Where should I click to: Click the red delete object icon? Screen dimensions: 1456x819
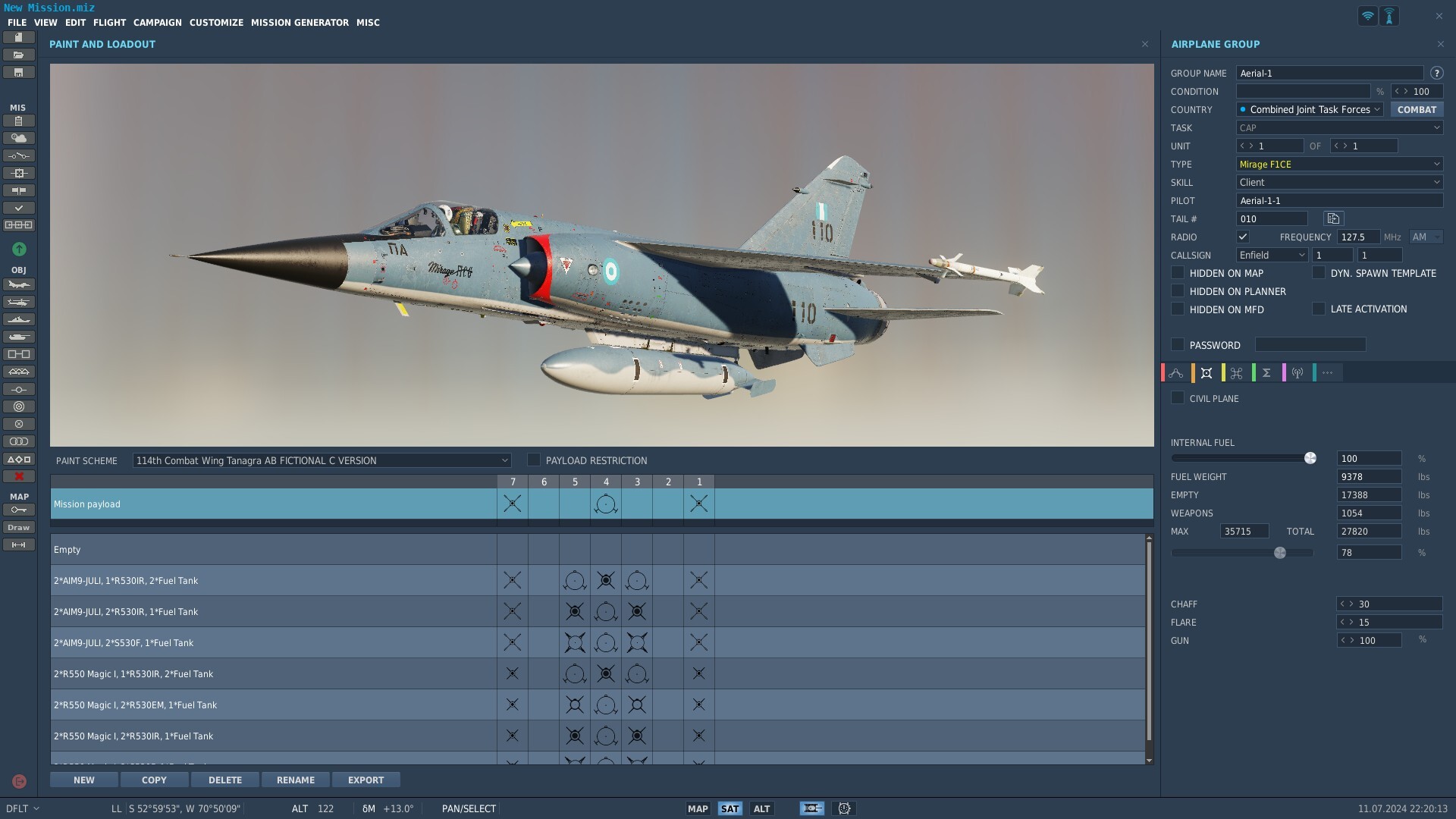19,476
